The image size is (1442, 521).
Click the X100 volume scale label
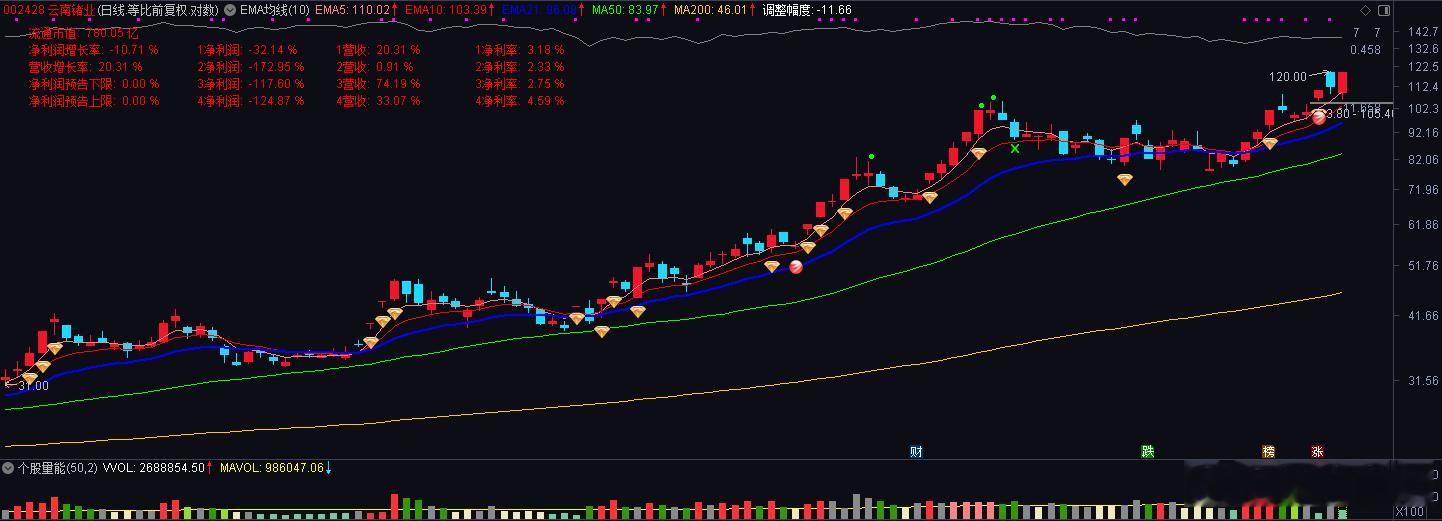pyautogui.click(x=1408, y=511)
